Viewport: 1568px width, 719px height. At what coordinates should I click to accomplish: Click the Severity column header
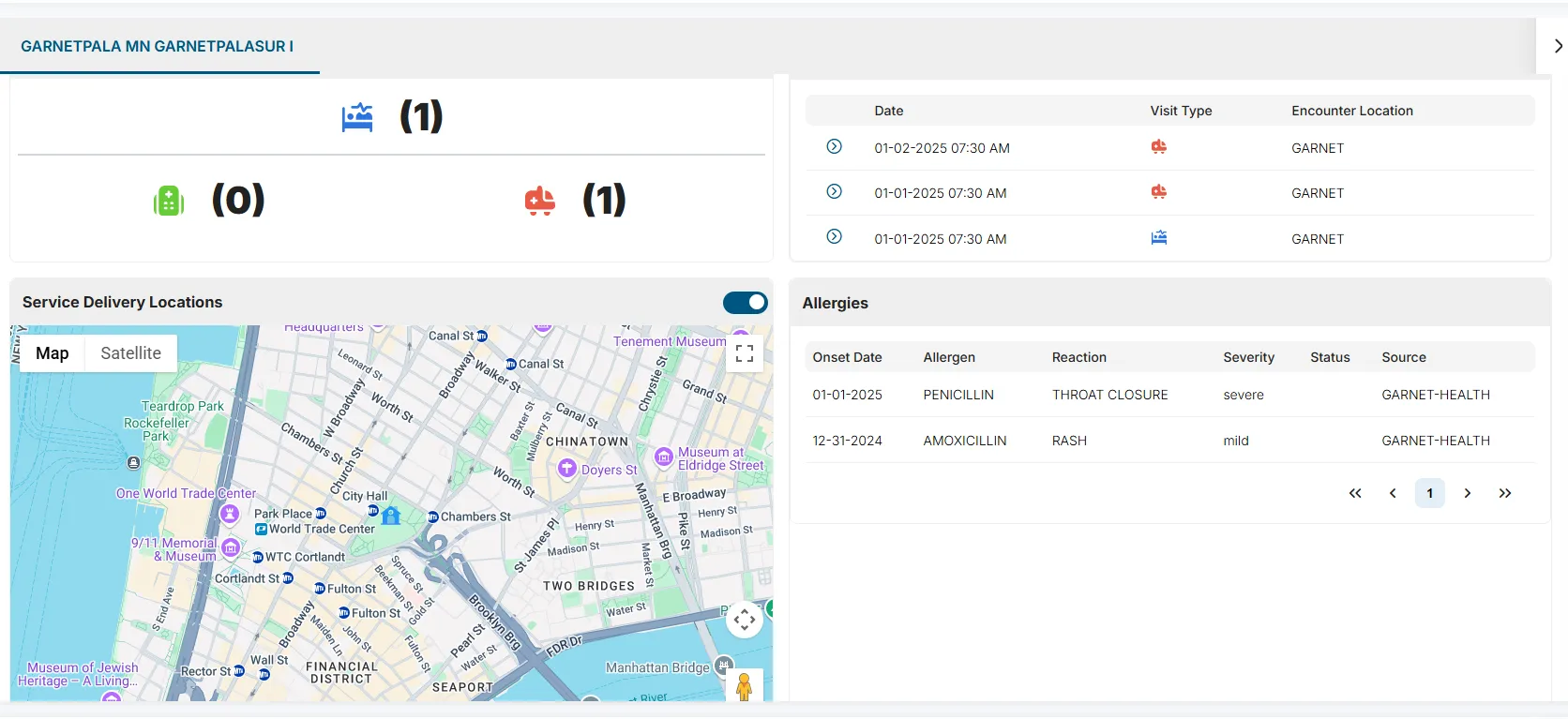coord(1249,357)
